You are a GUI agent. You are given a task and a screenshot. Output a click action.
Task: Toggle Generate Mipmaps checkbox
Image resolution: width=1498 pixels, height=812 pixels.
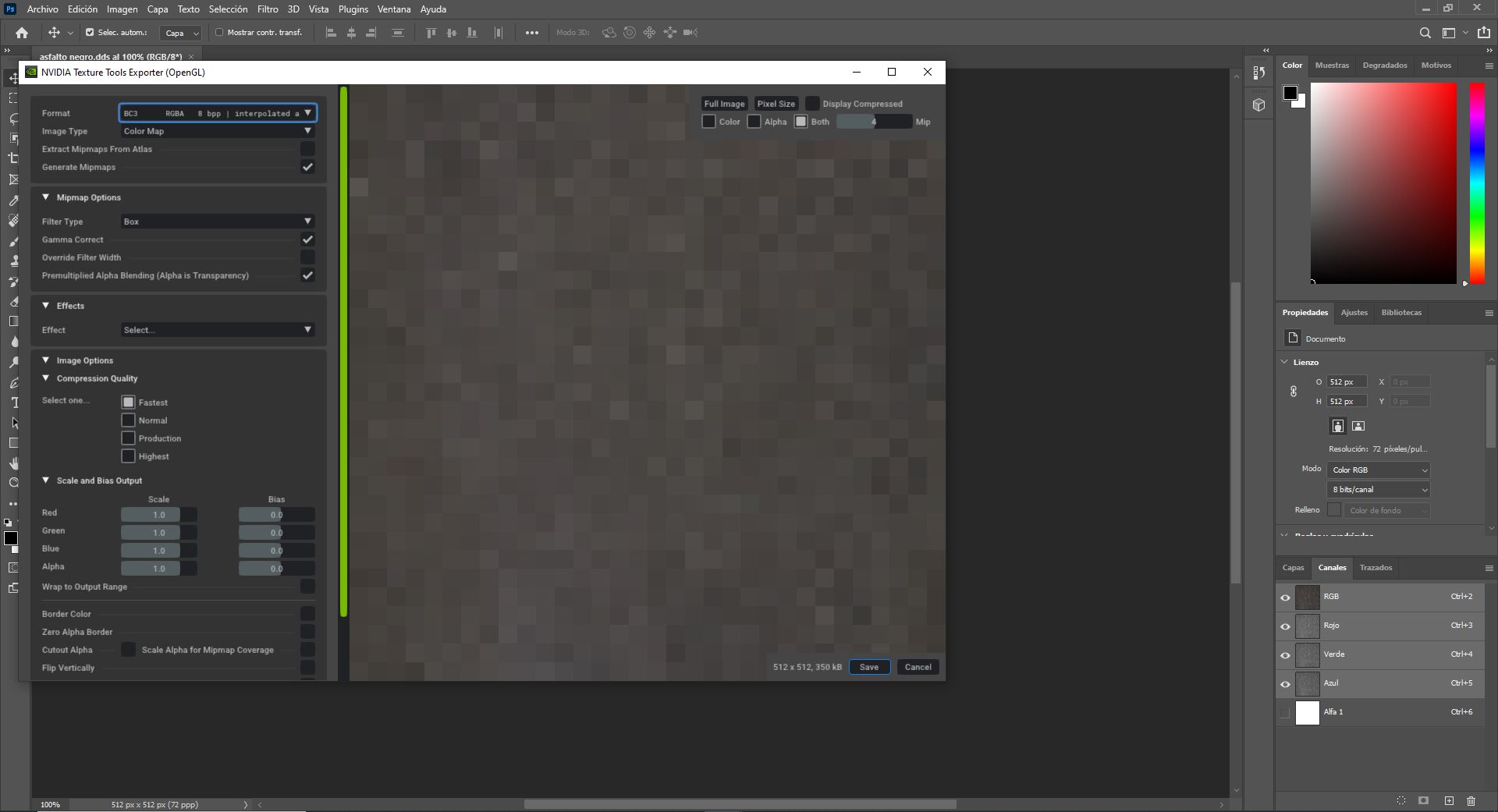(307, 167)
